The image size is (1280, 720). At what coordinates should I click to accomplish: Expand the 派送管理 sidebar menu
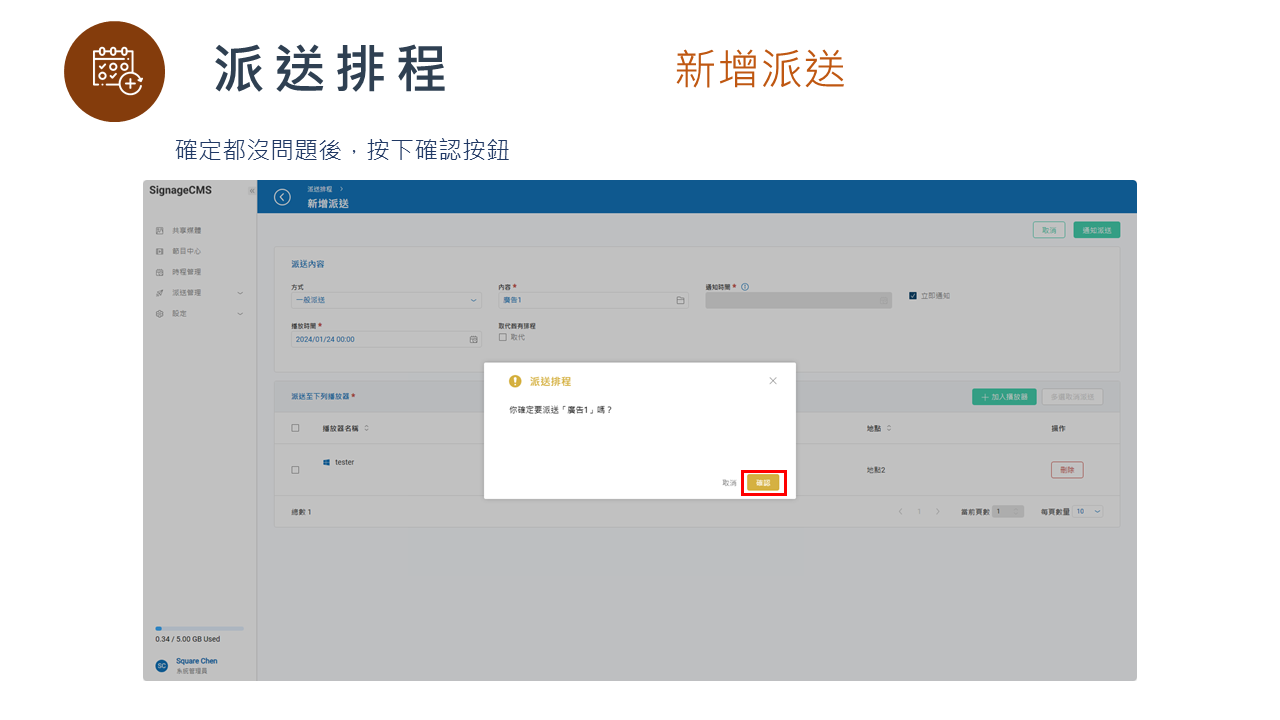point(185,292)
